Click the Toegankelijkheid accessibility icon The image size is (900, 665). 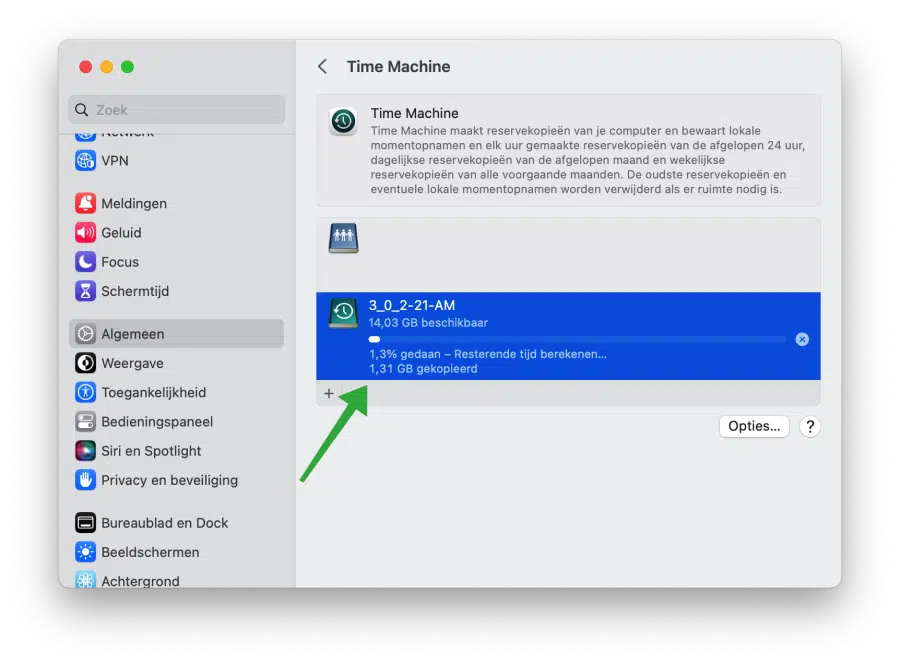(86, 392)
